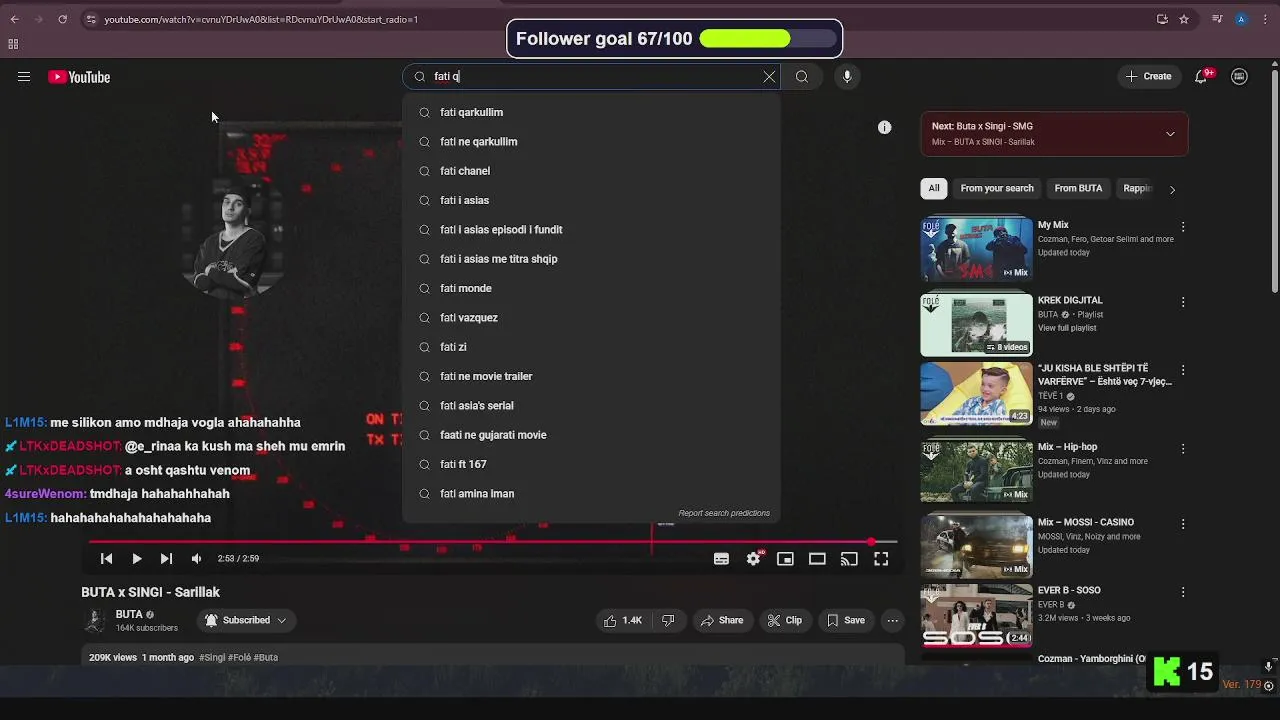
Task: Like the video with 1.4K likes
Action: click(621, 620)
